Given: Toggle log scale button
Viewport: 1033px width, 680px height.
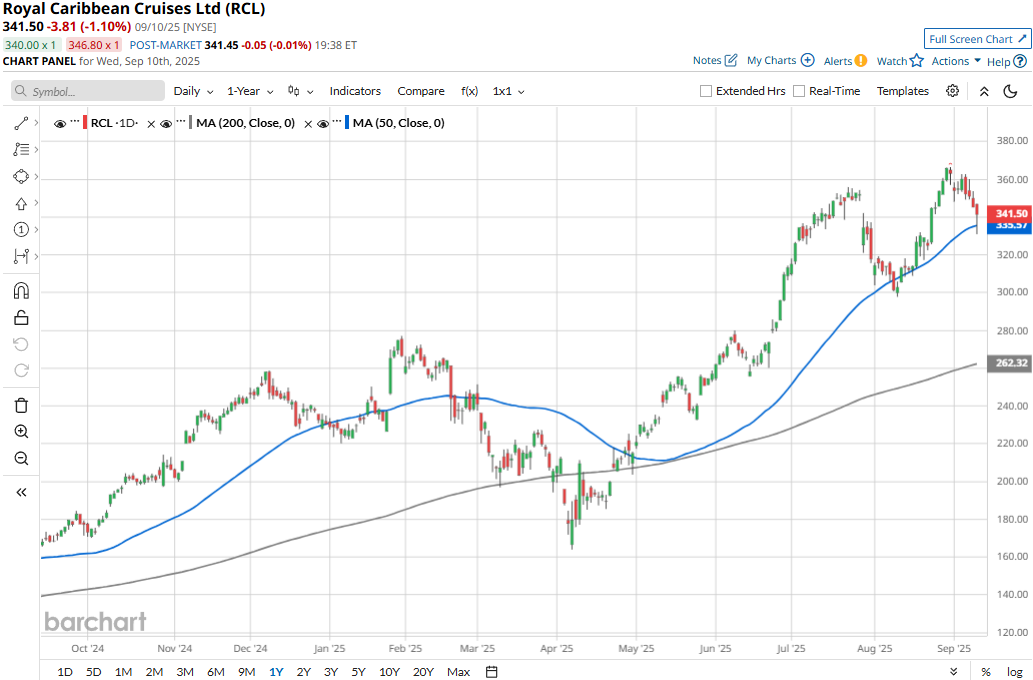Looking at the screenshot, I should (x=1015, y=671).
